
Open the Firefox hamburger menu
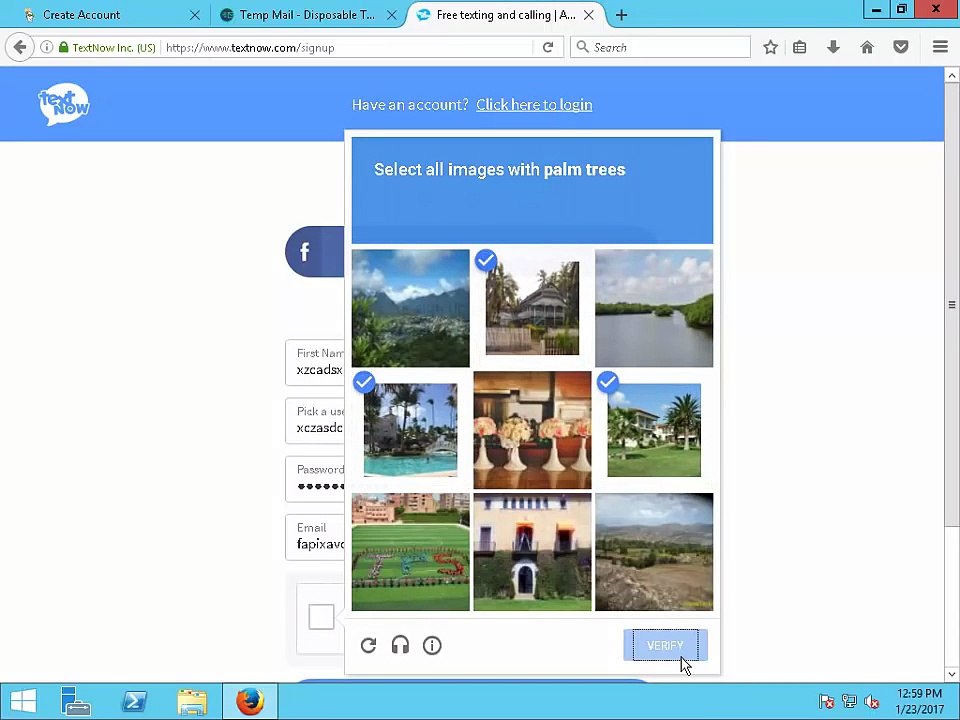[x=940, y=47]
